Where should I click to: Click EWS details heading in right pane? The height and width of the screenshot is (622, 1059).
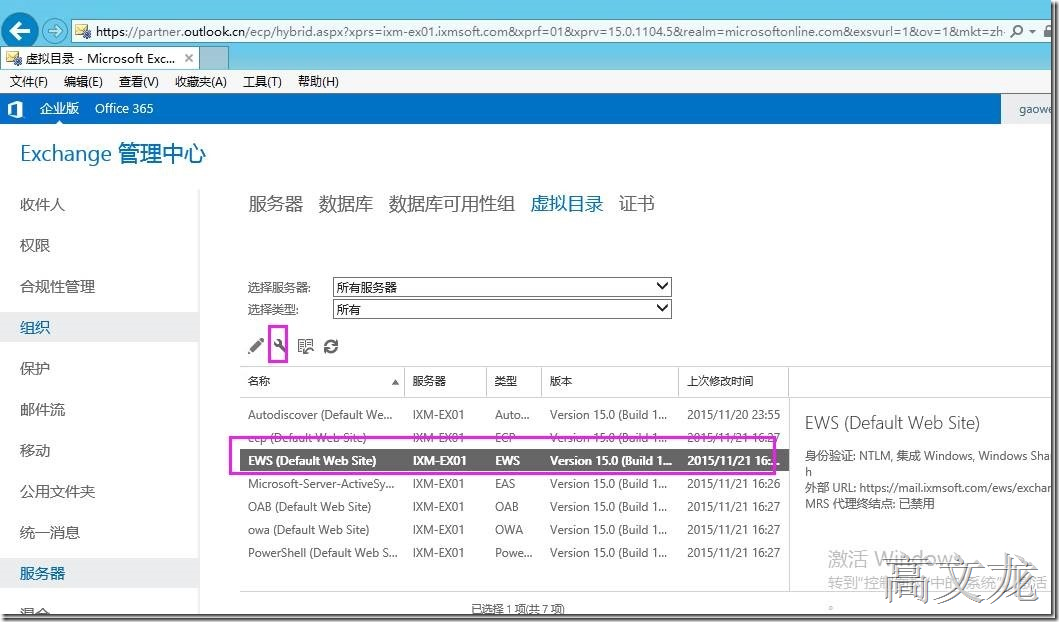[892, 423]
